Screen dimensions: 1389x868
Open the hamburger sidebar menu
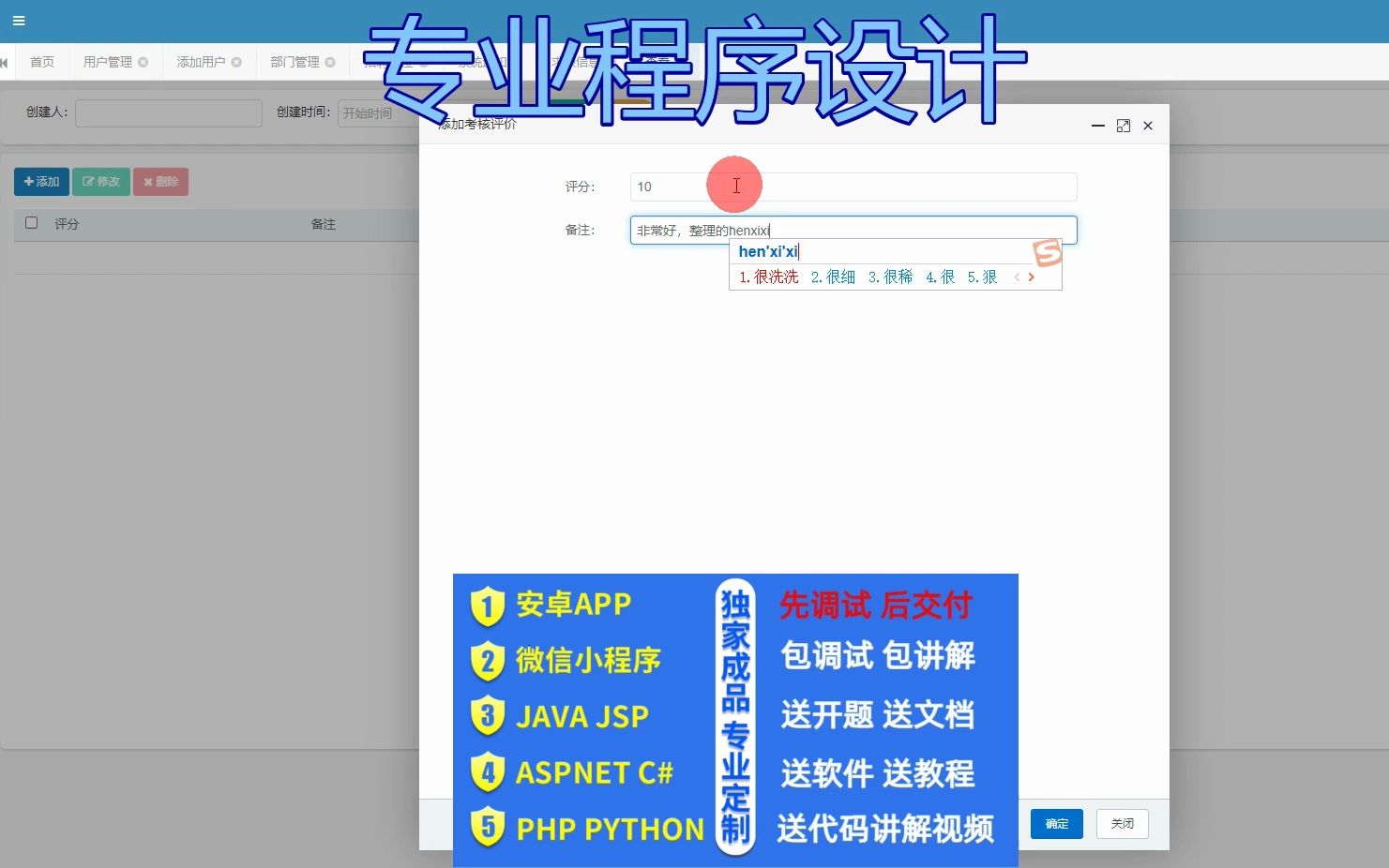[19, 21]
